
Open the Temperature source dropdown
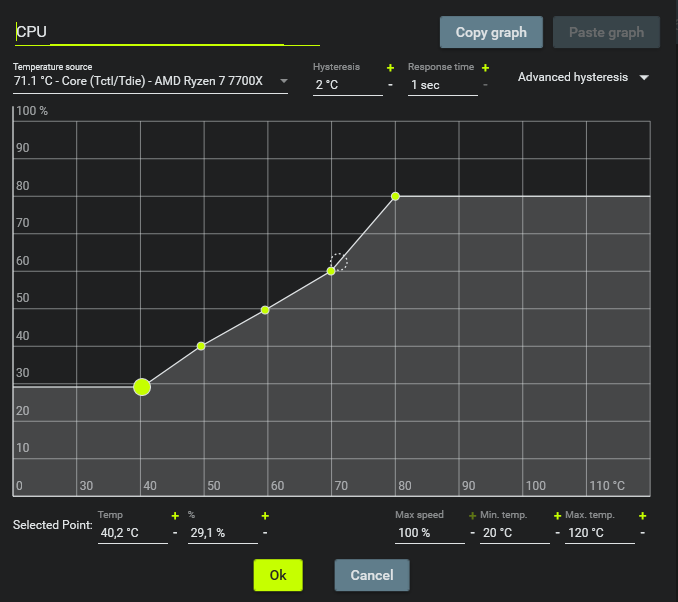tap(150, 81)
